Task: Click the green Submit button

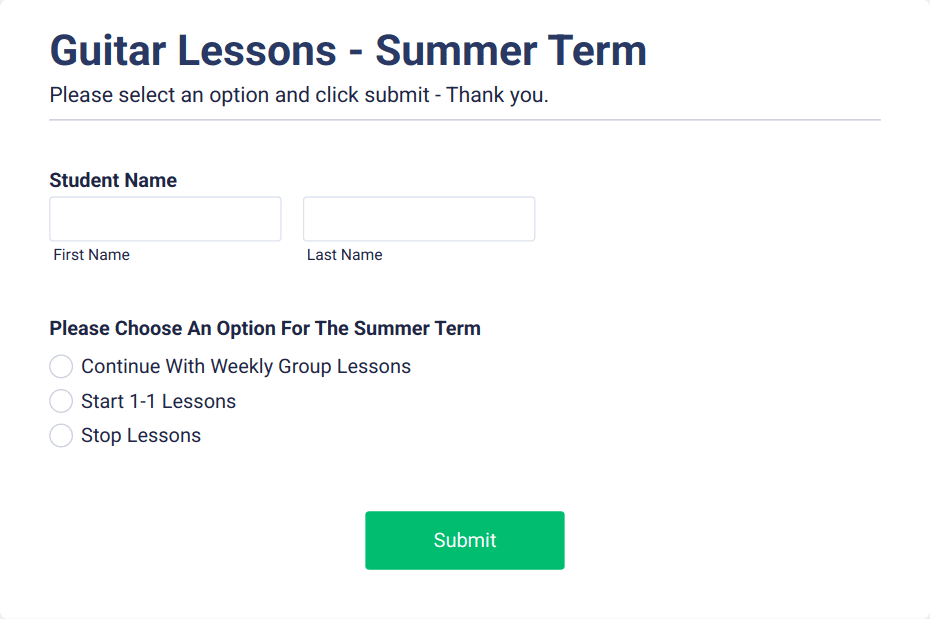Action: [464, 540]
